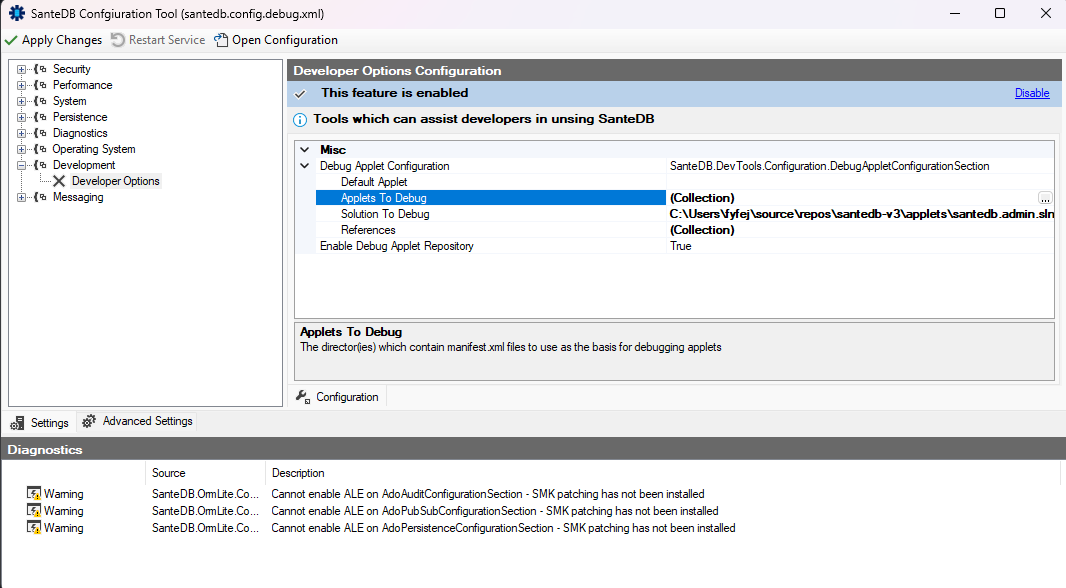Viewport: 1066px width, 588px height.
Task: Click the info circle icon beside Tools description
Action: coord(300,120)
